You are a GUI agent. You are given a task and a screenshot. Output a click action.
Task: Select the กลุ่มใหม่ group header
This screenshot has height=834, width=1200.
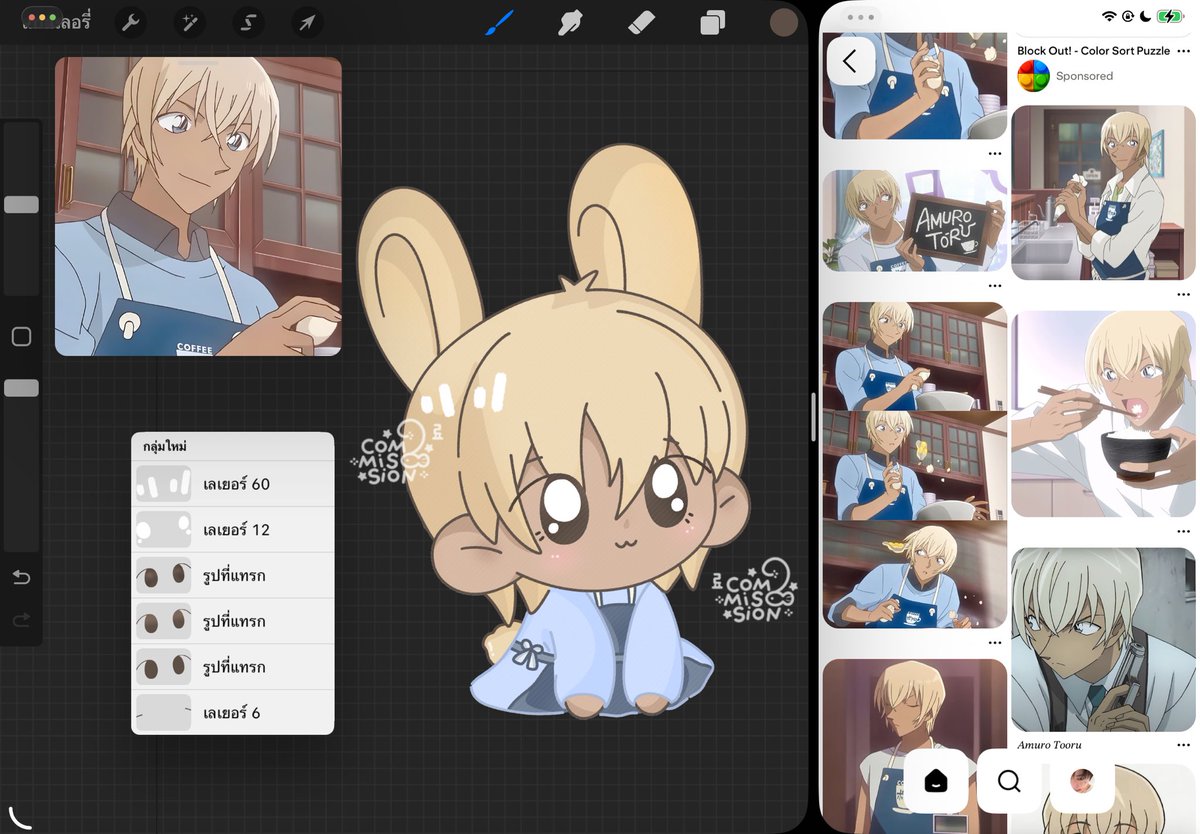tap(232, 446)
